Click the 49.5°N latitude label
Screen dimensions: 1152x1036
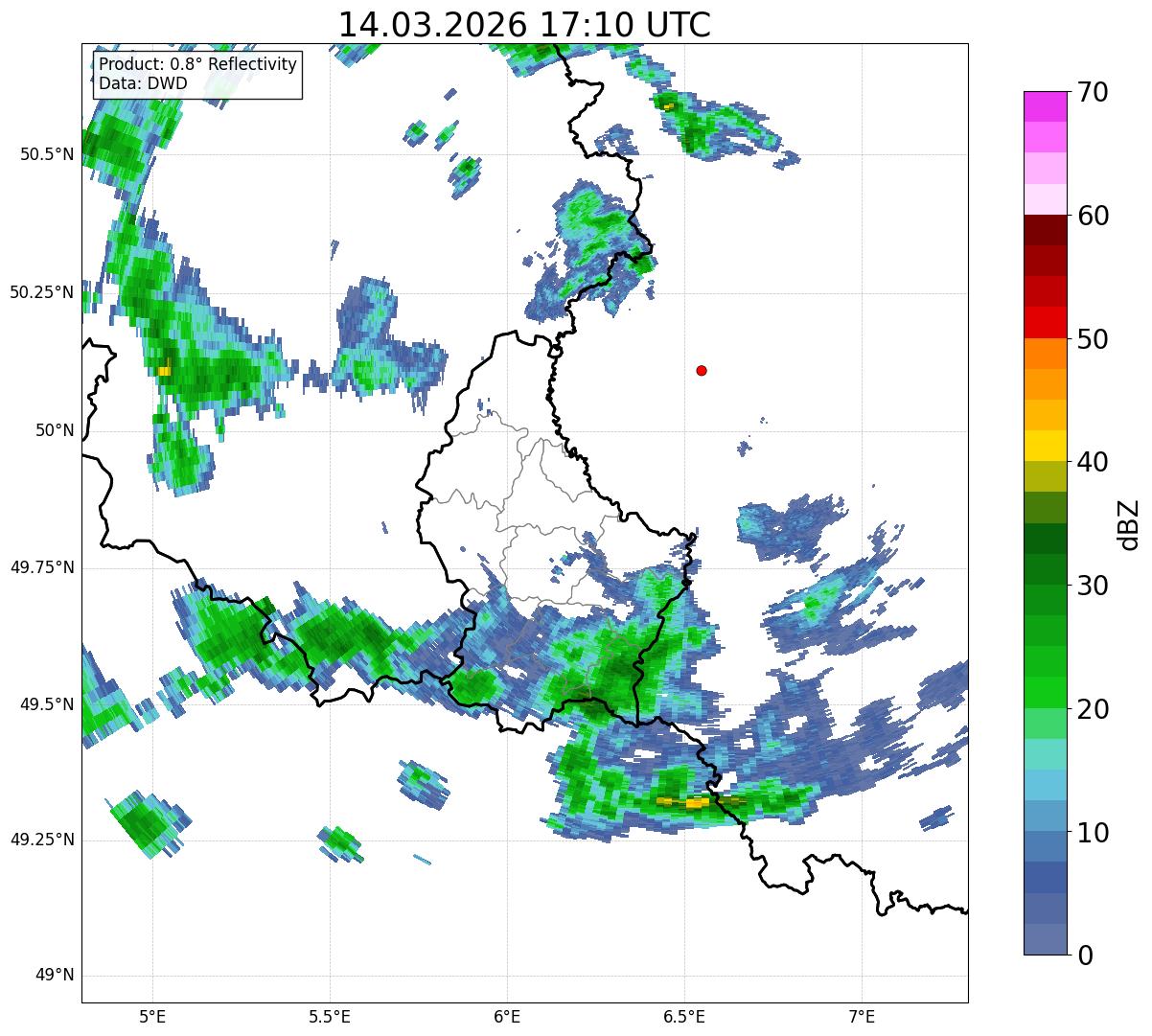pos(47,704)
